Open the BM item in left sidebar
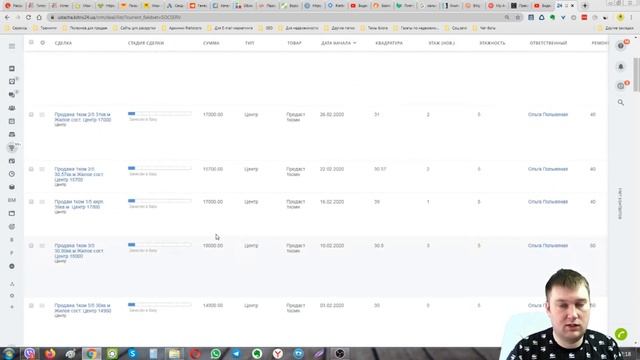Viewport: 640px width, 360px height. [12, 200]
